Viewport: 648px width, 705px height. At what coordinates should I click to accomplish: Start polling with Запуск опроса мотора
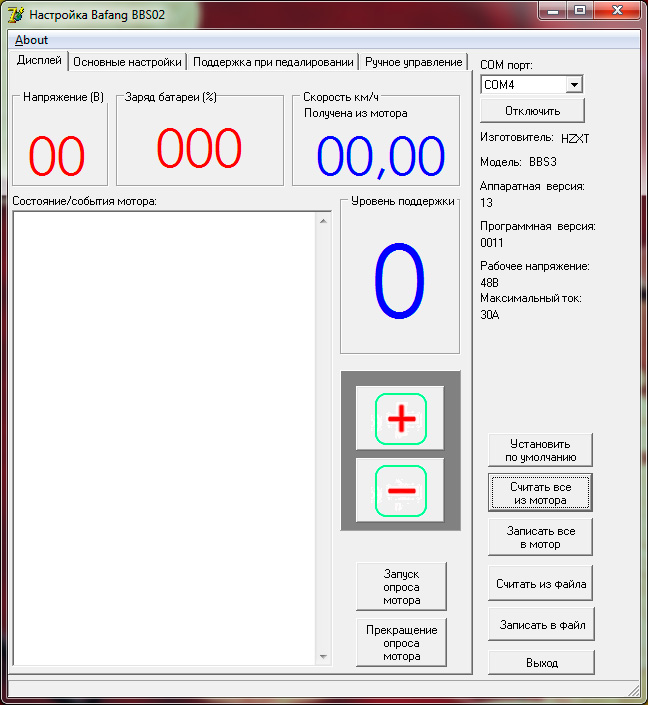click(x=401, y=587)
